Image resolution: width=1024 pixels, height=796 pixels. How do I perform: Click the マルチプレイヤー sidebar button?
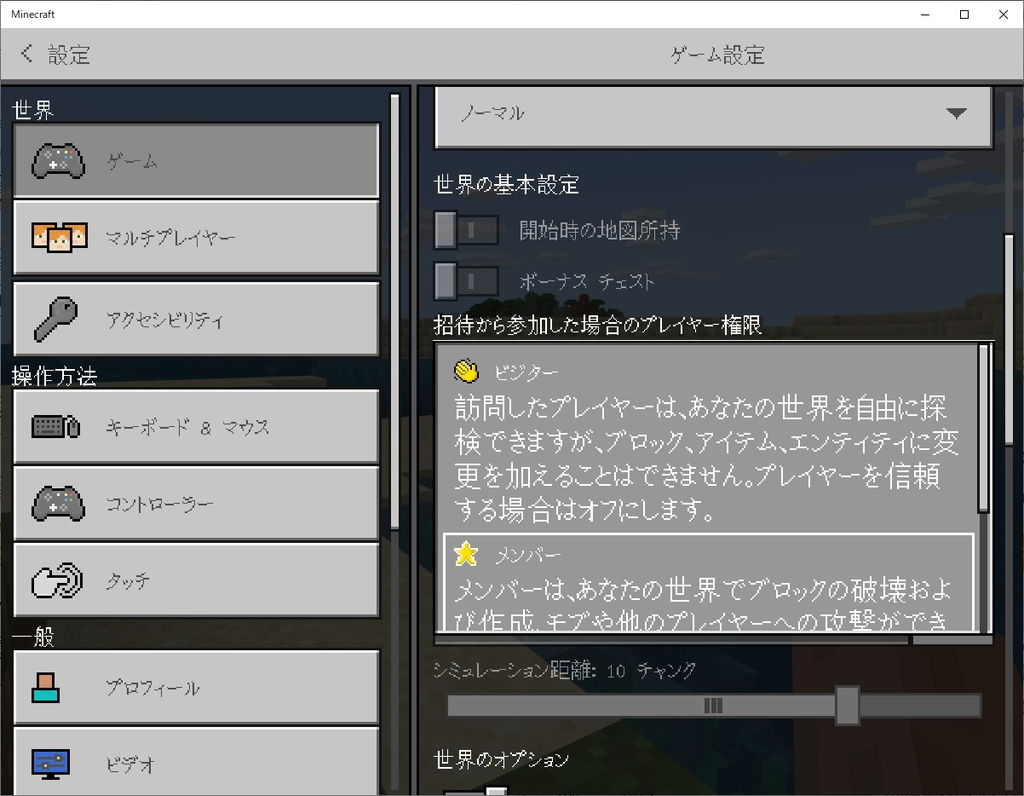point(196,237)
